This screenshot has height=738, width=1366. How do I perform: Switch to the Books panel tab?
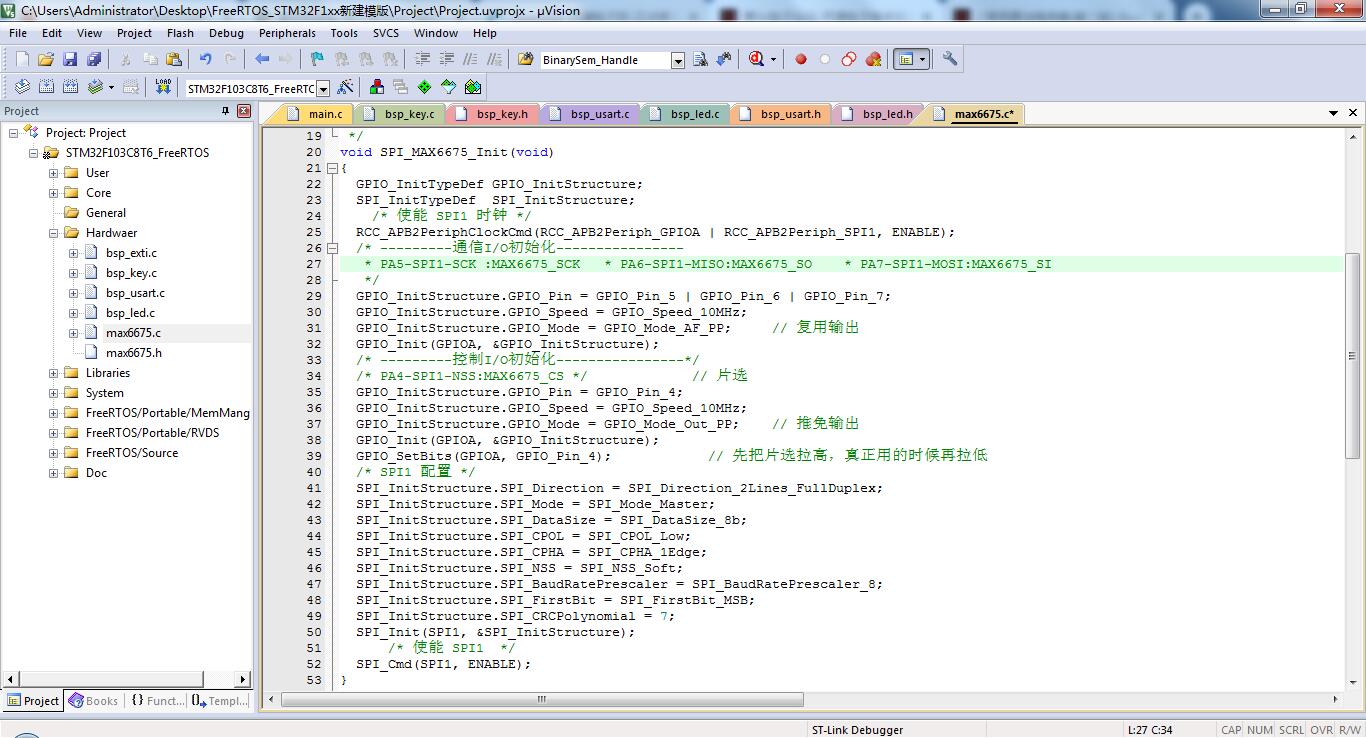coord(93,701)
